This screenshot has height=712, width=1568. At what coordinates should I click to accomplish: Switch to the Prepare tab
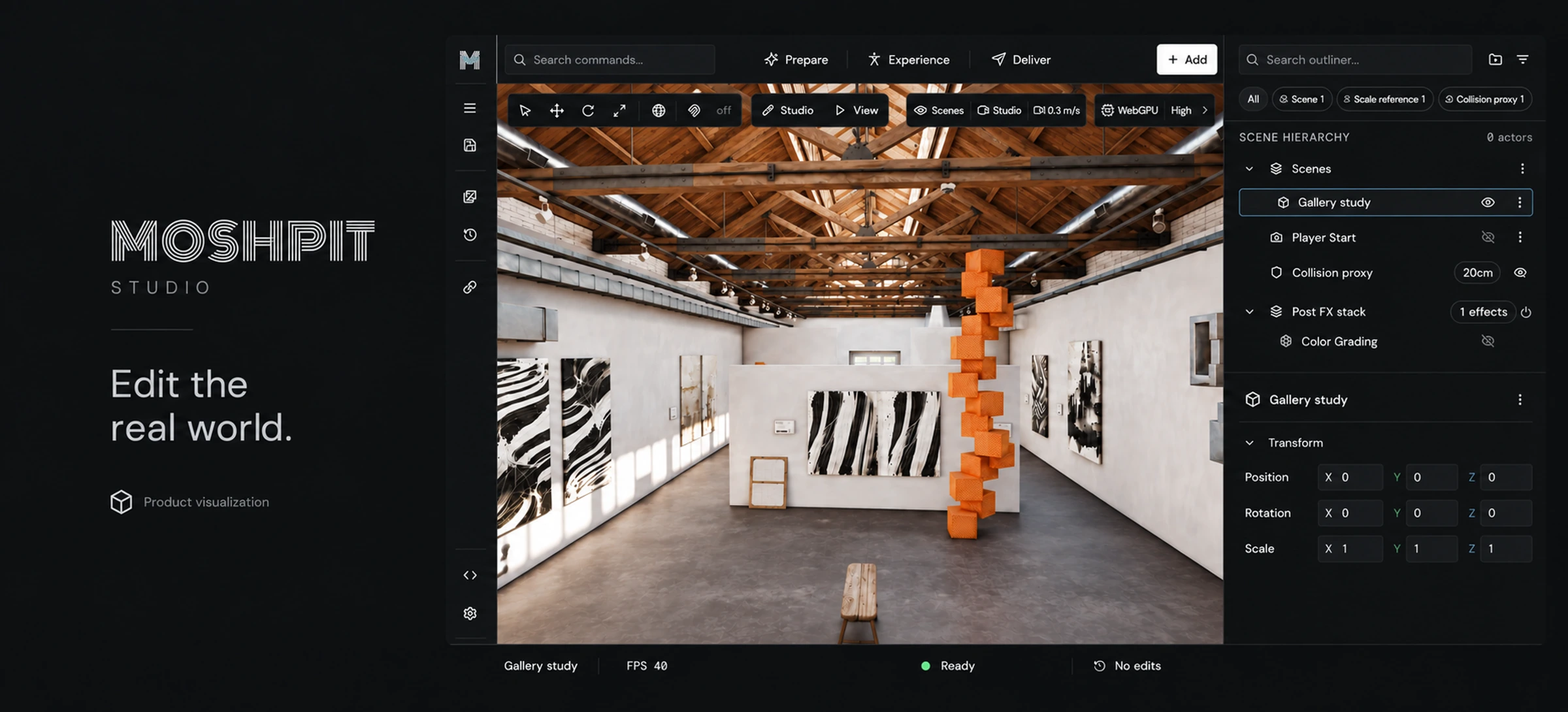(796, 59)
